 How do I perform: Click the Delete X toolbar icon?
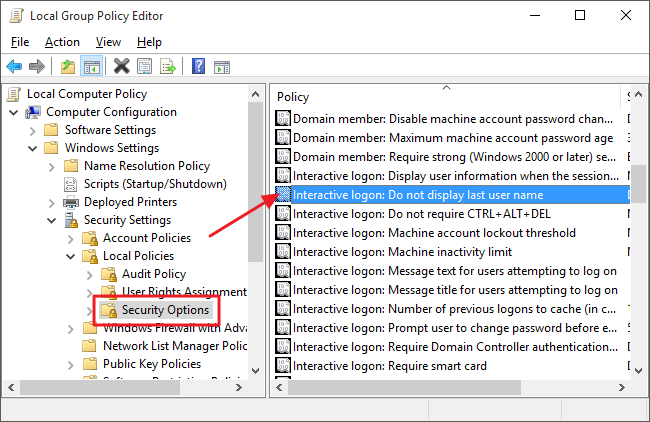click(x=122, y=67)
